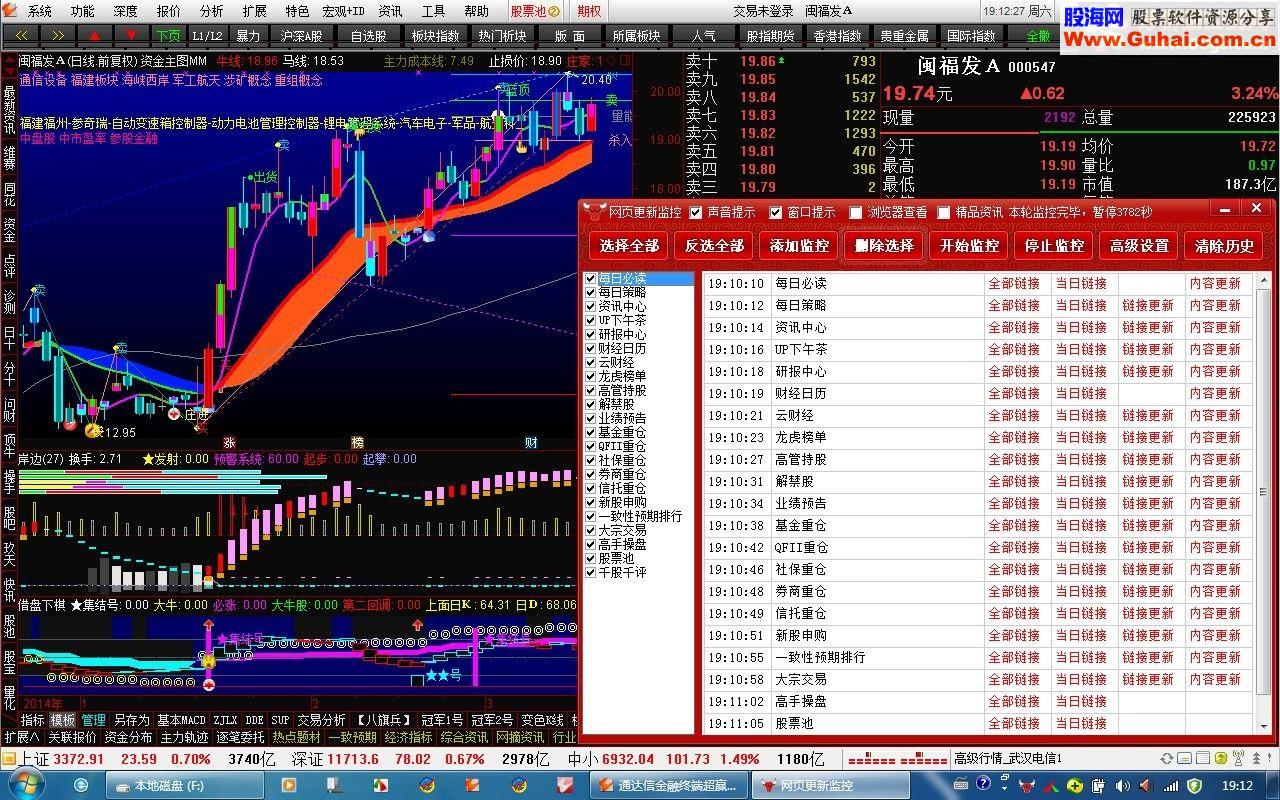Go back with the double left arrow

(21, 35)
